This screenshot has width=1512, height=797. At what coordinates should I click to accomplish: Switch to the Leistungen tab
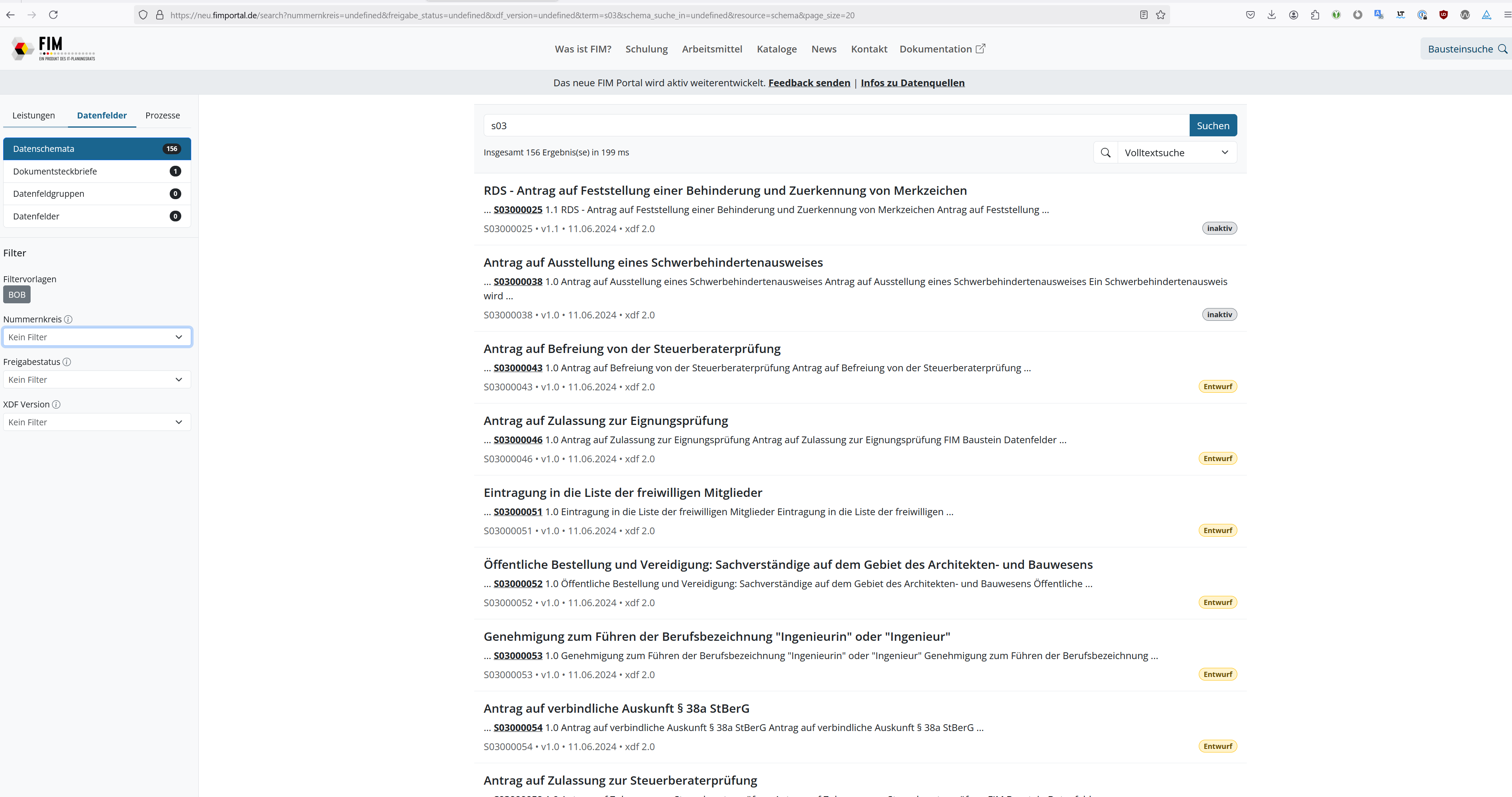33,116
